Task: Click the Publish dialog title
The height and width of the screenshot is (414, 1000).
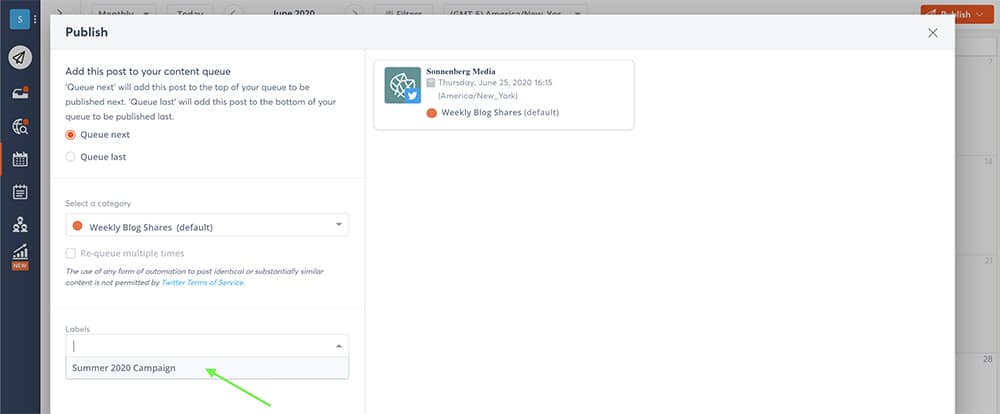Action: point(86,33)
